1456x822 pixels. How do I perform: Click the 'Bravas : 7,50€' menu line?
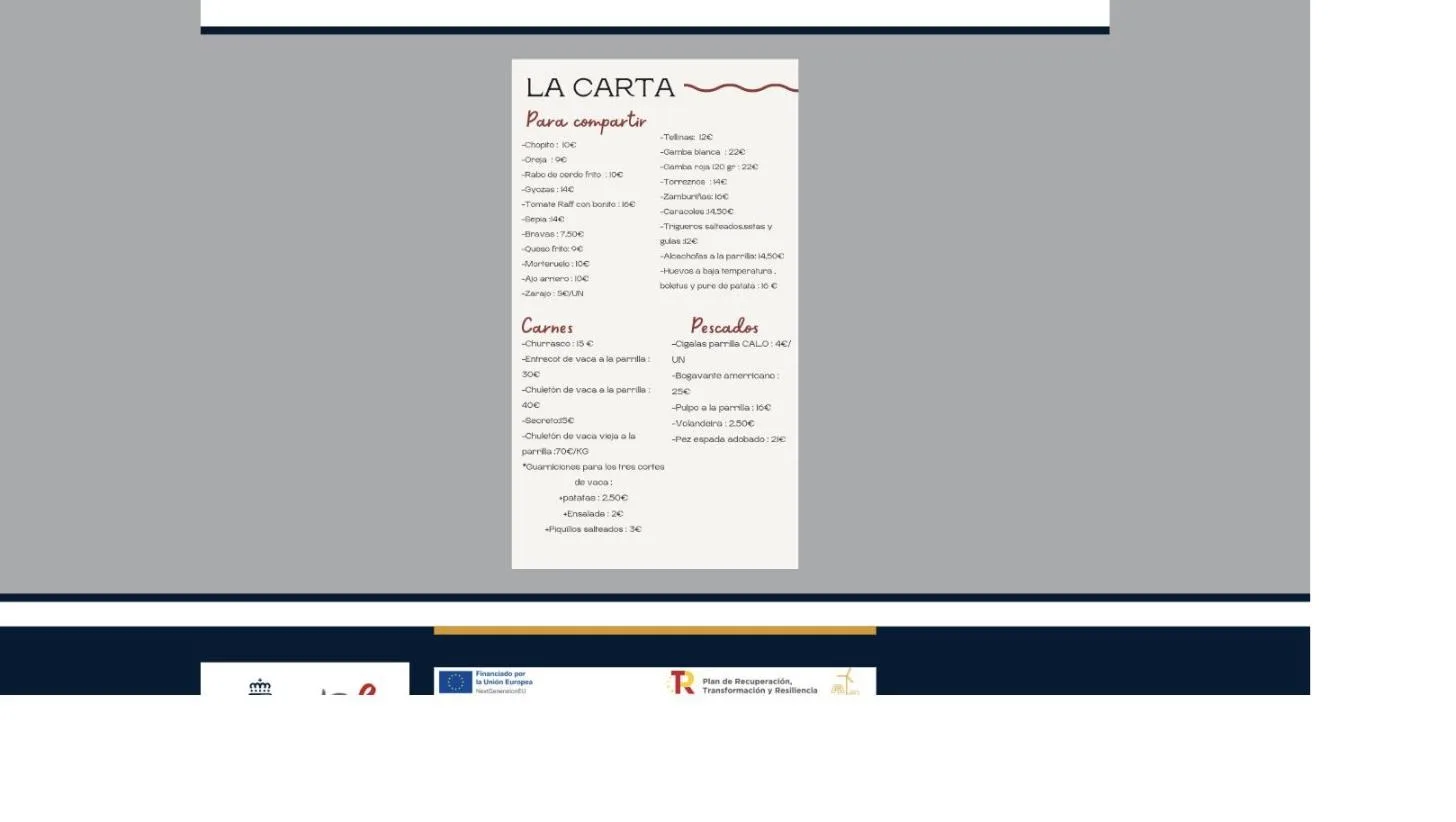553,234
